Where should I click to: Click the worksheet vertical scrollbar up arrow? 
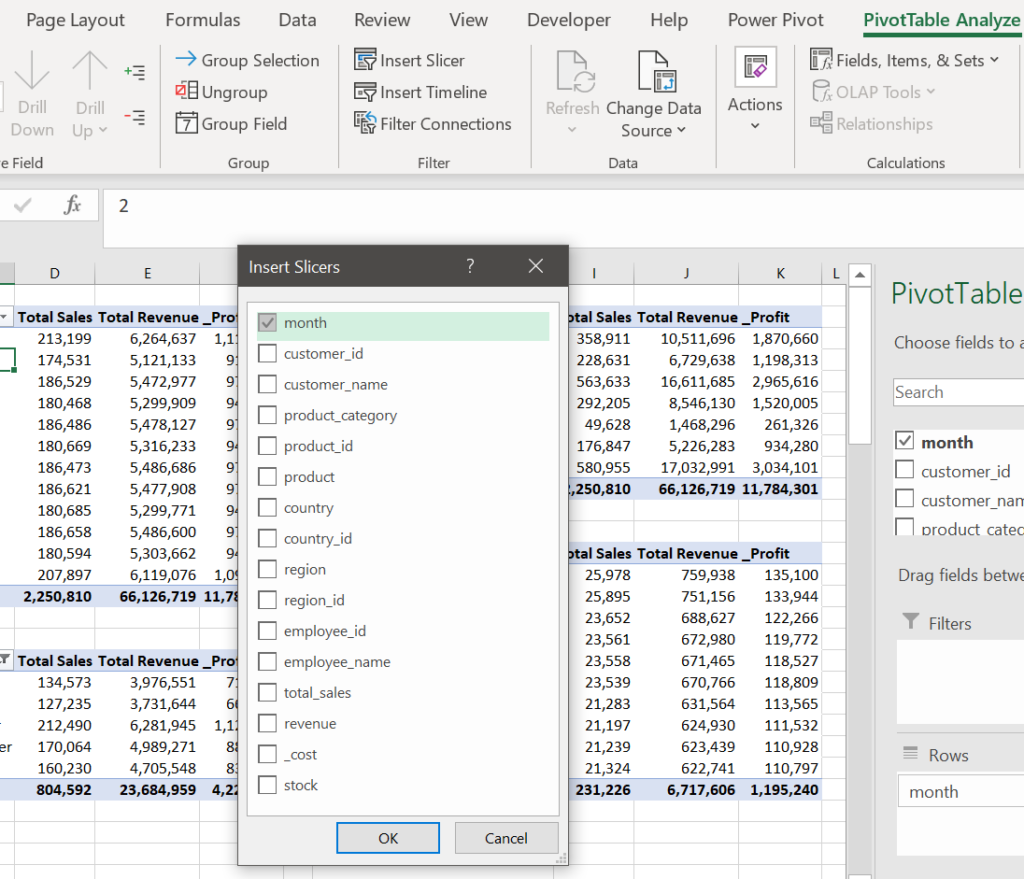858,273
